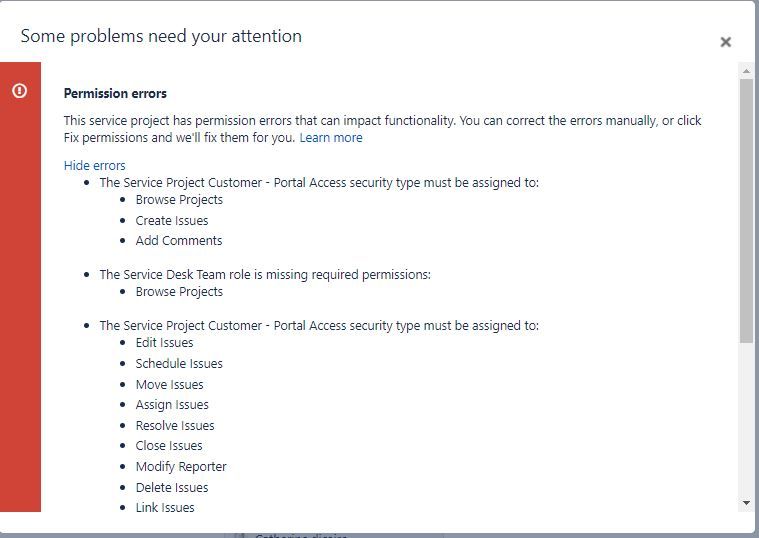This screenshot has height=538, width=759.
Task: Select the Edit Issues list entry
Action: (164, 343)
